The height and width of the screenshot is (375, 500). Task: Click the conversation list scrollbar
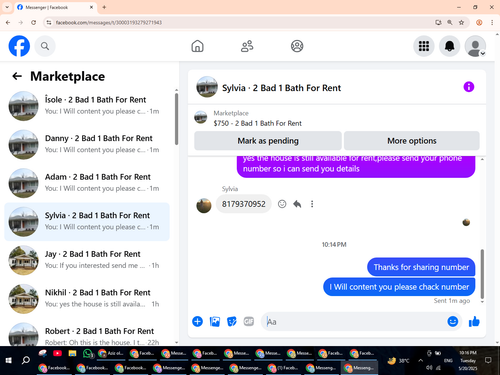[x=176, y=119]
